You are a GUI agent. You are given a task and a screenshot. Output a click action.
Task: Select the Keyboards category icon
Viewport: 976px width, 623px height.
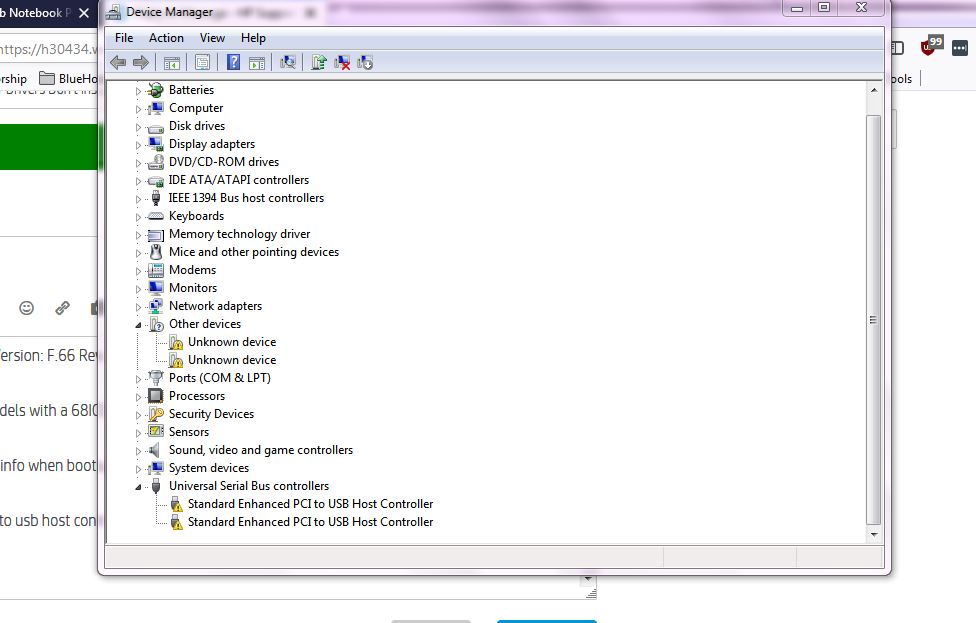coord(156,216)
